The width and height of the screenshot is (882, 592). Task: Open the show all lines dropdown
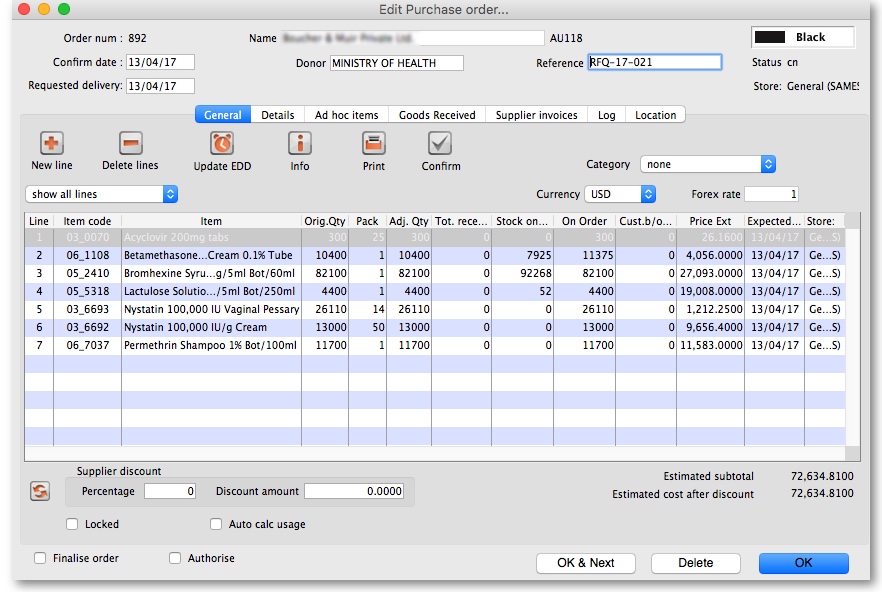click(x=101, y=194)
